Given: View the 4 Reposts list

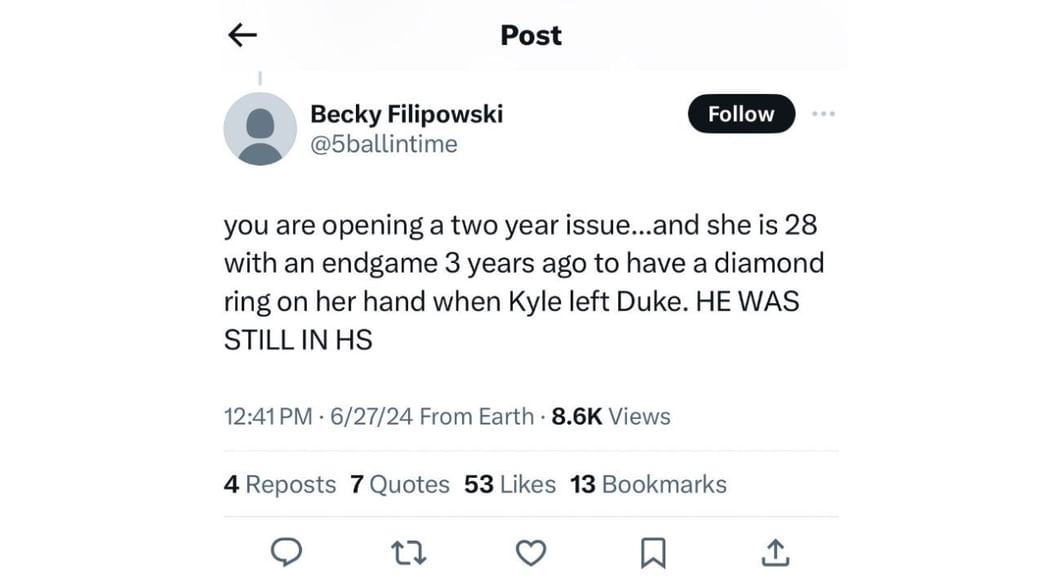Looking at the screenshot, I should [280, 484].
